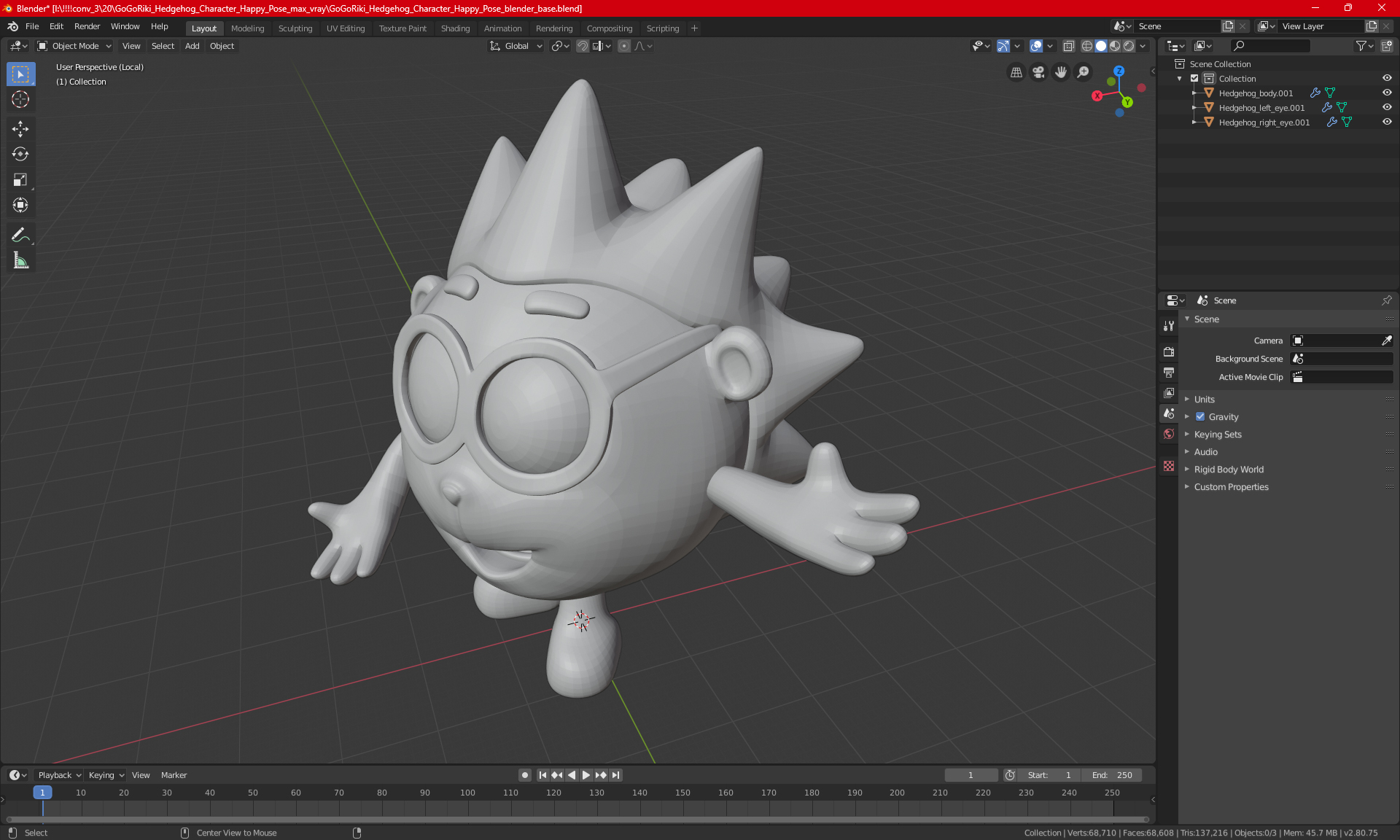Open the timeline Marker menu
The width and height of the screenshot is (1400, 840).
click(x=174, y=775)
